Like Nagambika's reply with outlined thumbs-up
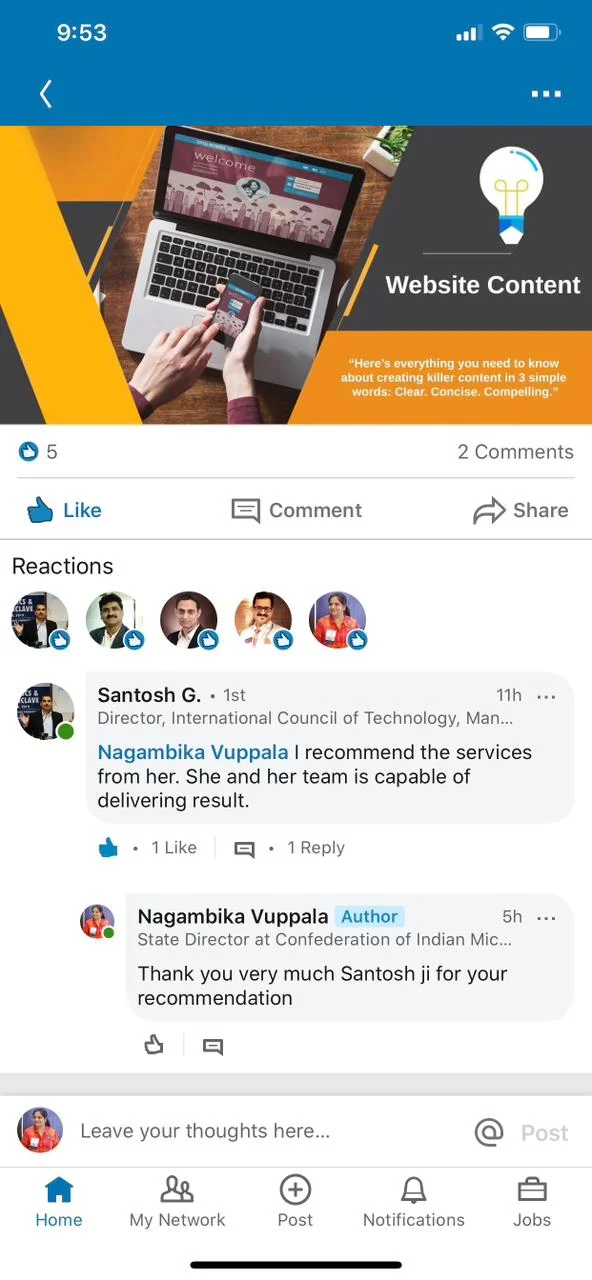 point(153,1045)
